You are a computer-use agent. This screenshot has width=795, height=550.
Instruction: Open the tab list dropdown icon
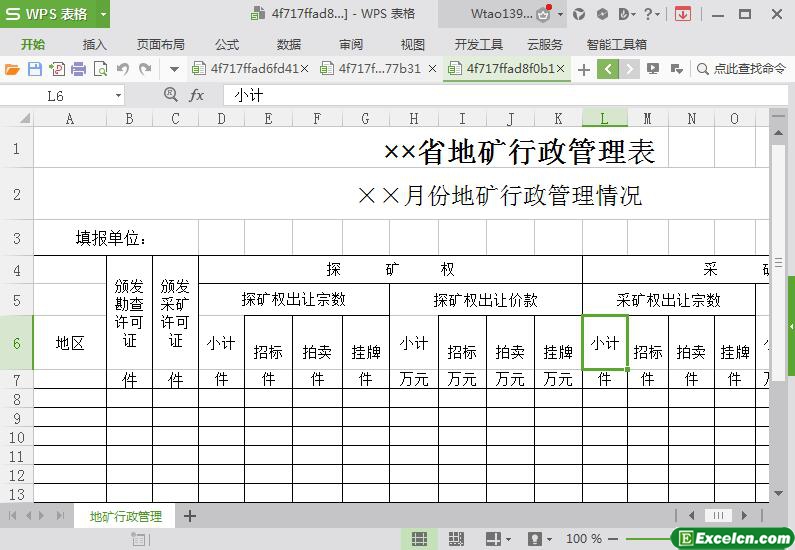click(x=676, y=68)
